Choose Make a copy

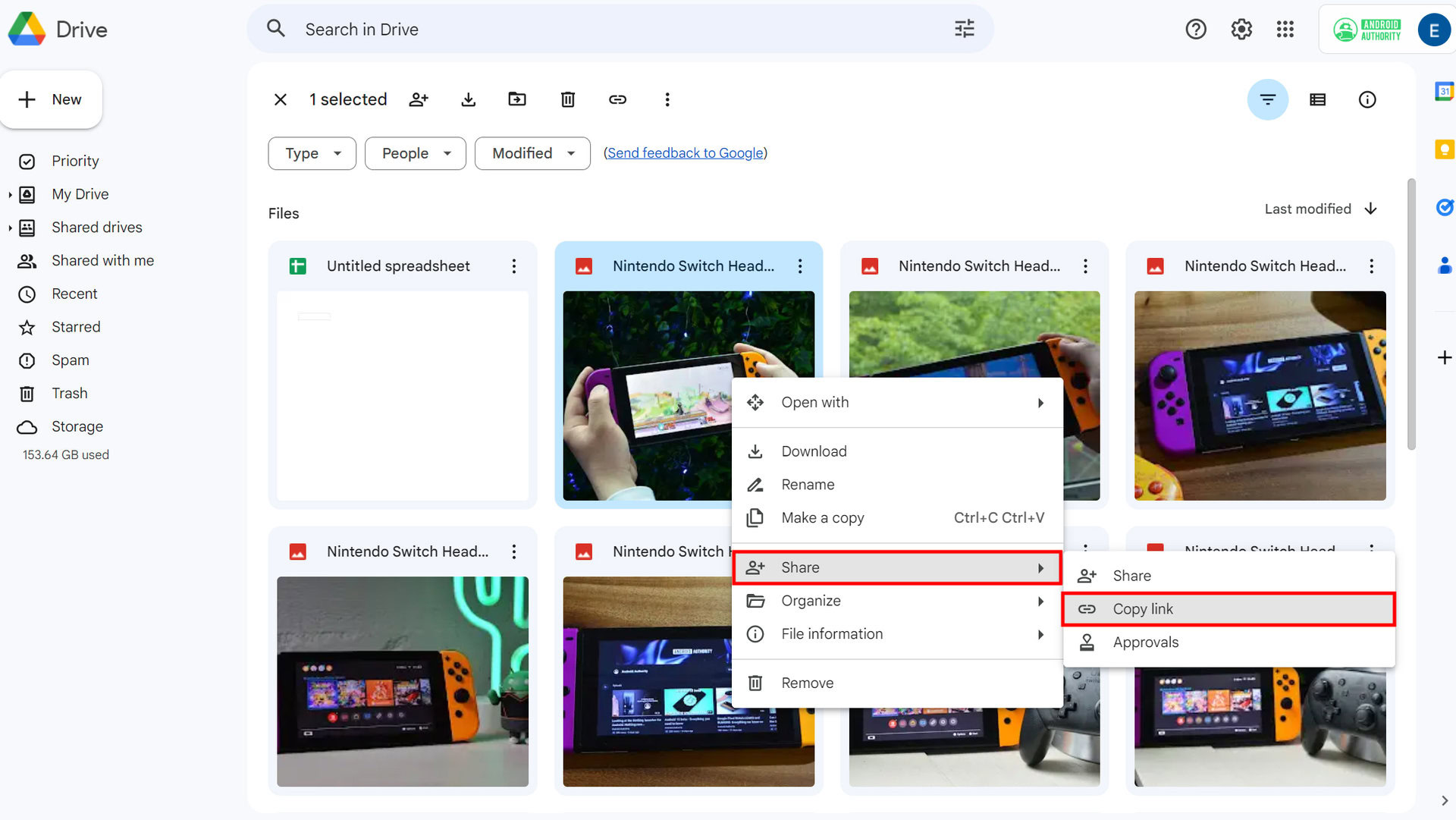(x=897, y=518)
